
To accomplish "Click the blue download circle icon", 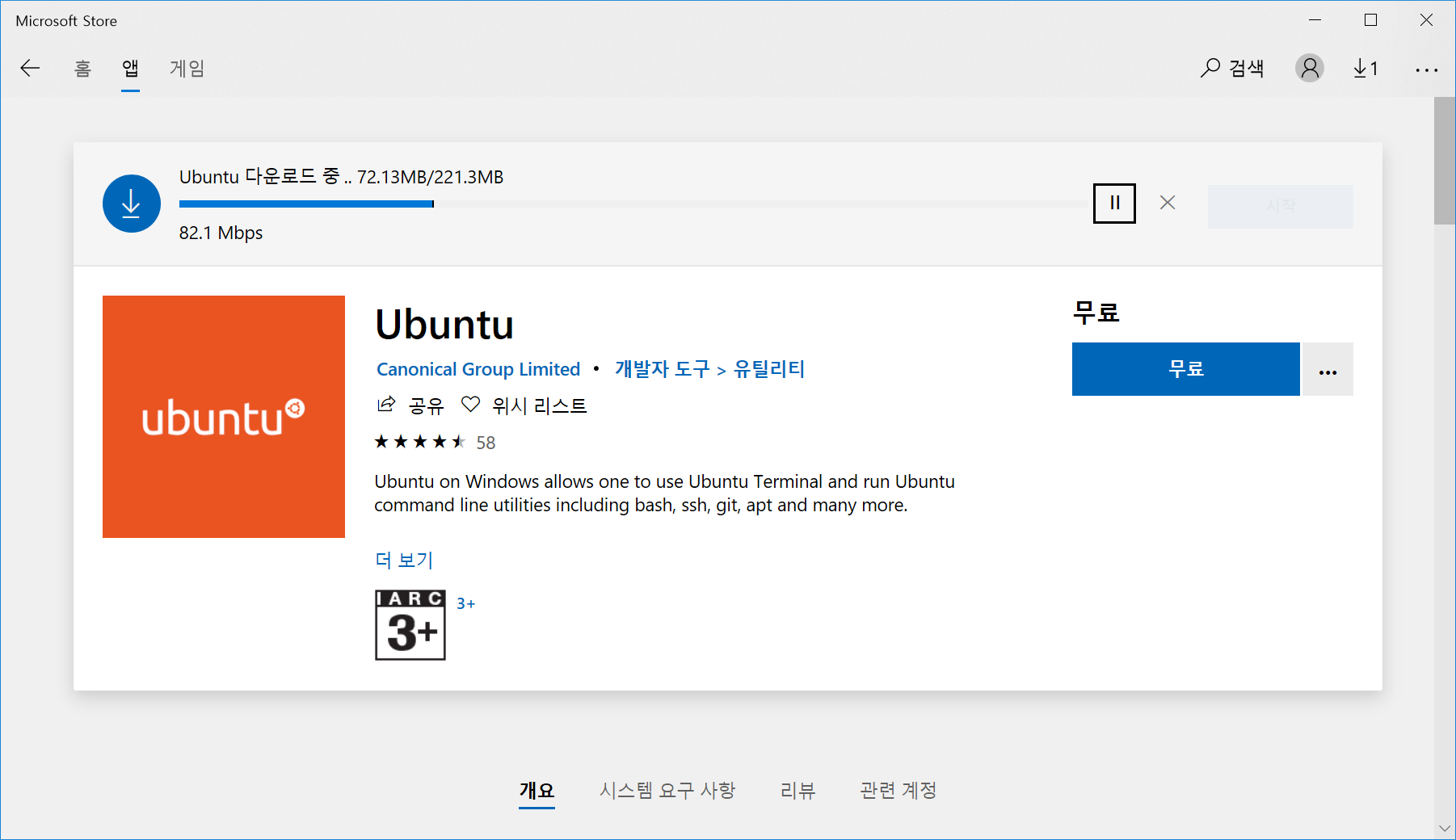I will coord(132,204).
